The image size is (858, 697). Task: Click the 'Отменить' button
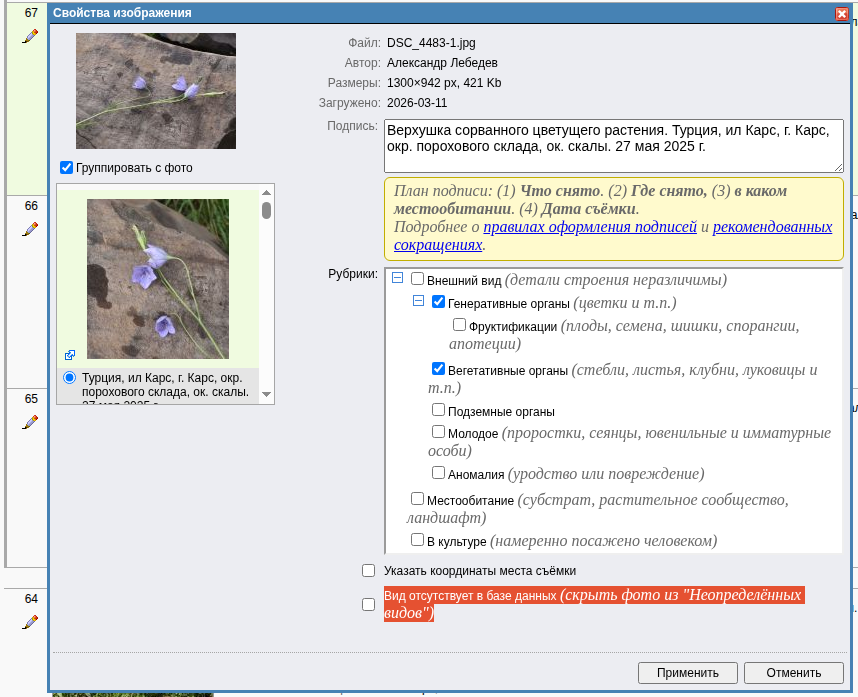coord(794,673)
